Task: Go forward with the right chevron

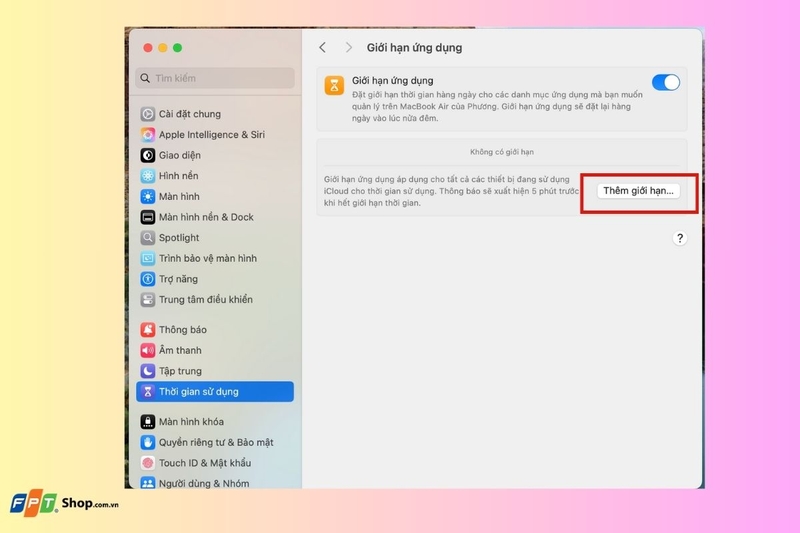Action: pos(348,47)
